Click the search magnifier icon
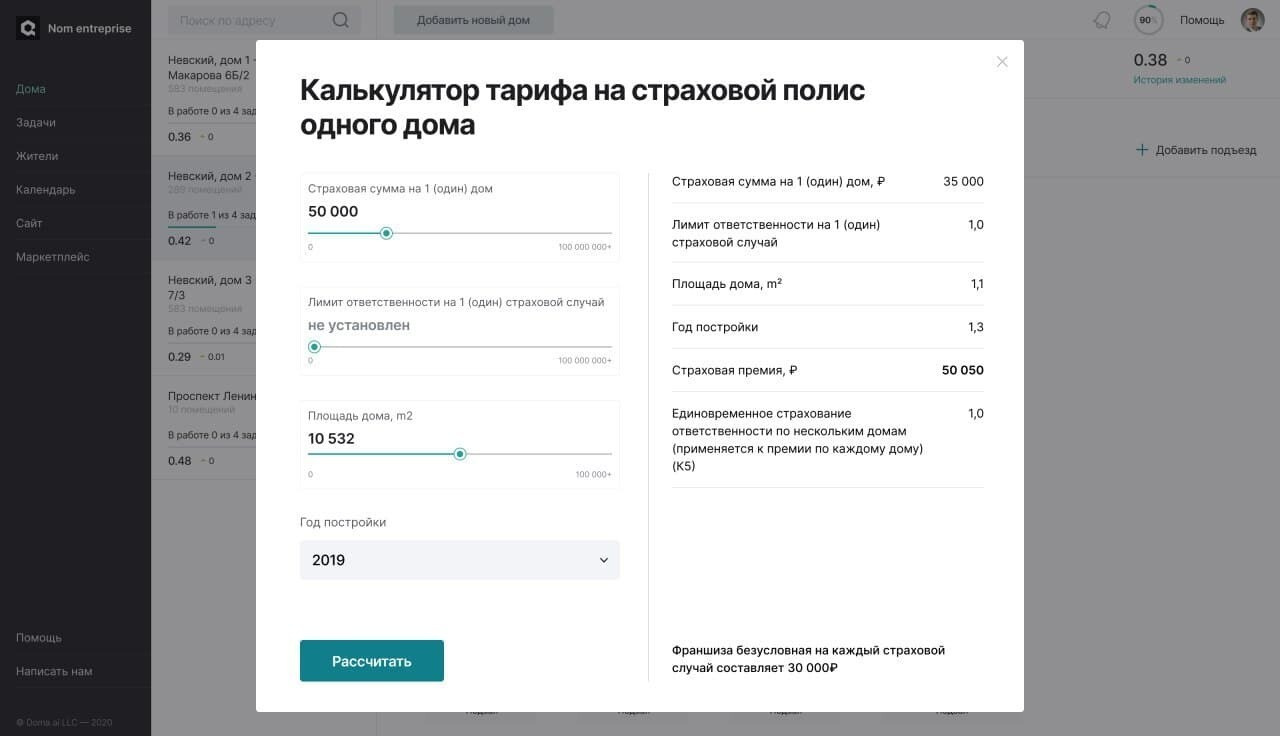This screenshot has height=736, width=1280. click(x=341, y=20)
